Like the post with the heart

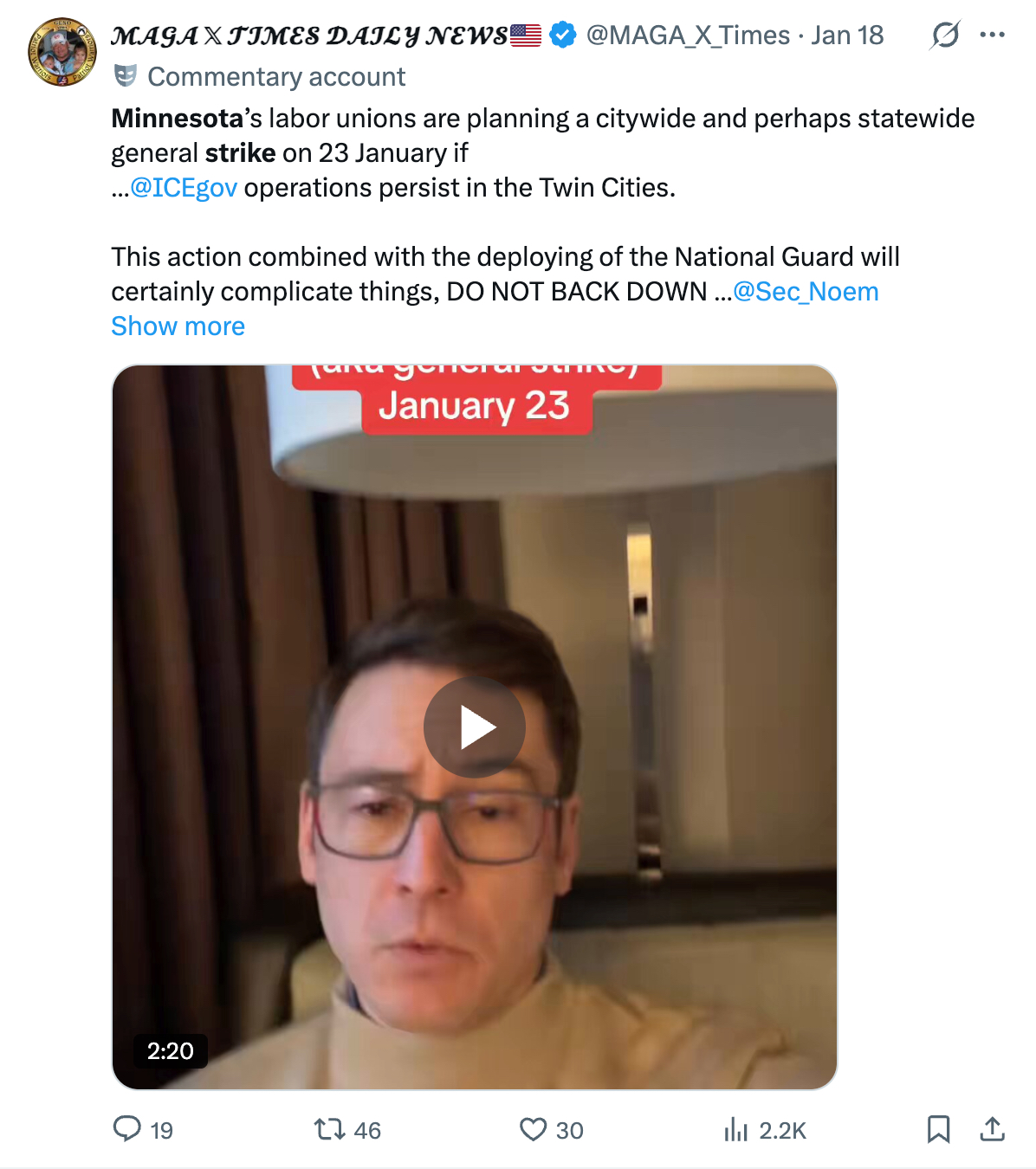[x=533, y=1129]
